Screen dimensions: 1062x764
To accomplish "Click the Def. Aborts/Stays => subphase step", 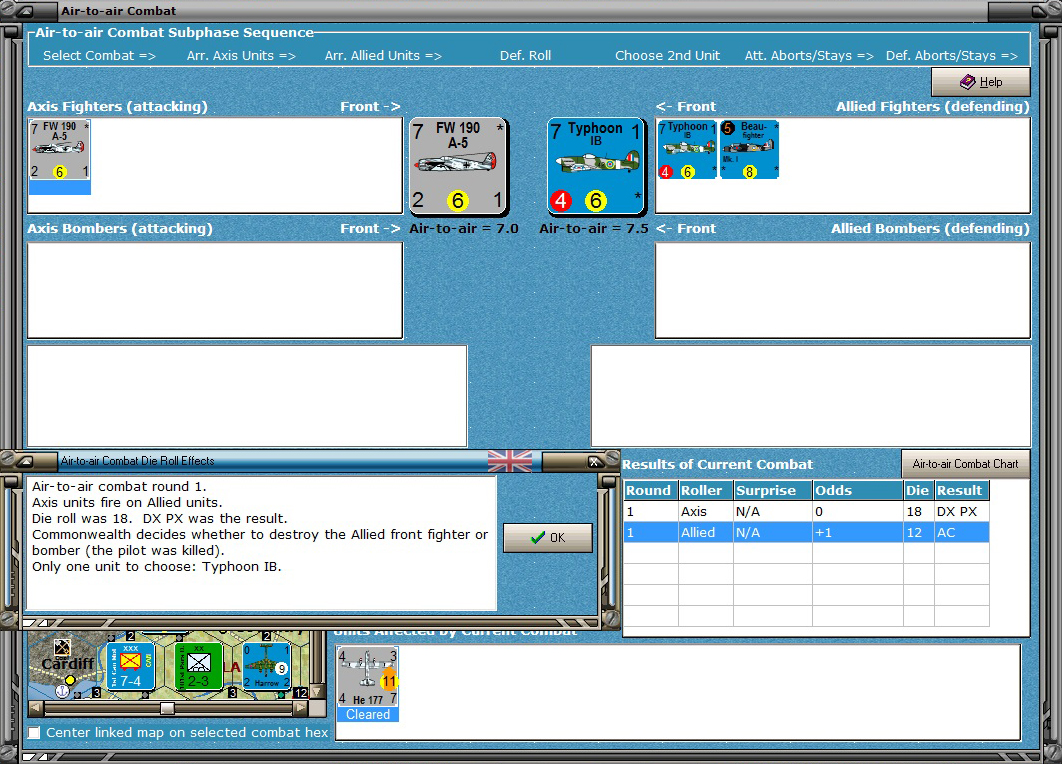I will 952,56.
